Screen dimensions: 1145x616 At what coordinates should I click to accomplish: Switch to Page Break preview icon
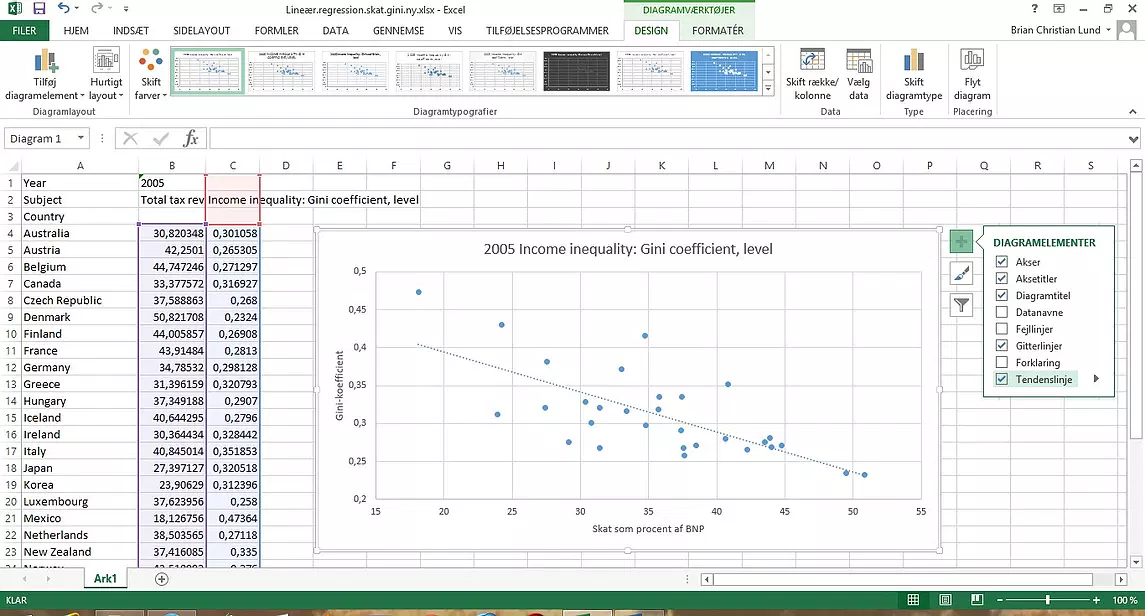tap(977, 600)
